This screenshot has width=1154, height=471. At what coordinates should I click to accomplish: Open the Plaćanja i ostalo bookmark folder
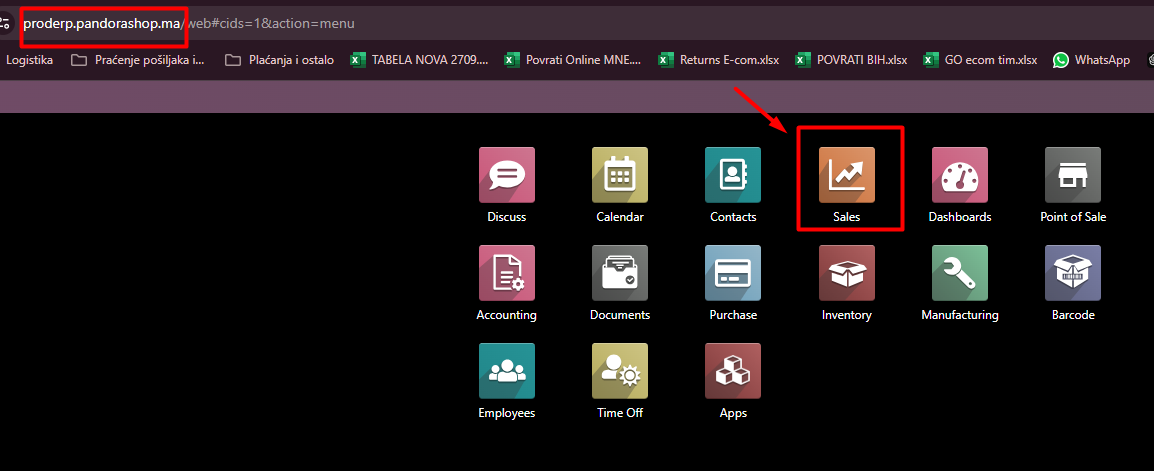pyautogui.click(x=279, y=60)
